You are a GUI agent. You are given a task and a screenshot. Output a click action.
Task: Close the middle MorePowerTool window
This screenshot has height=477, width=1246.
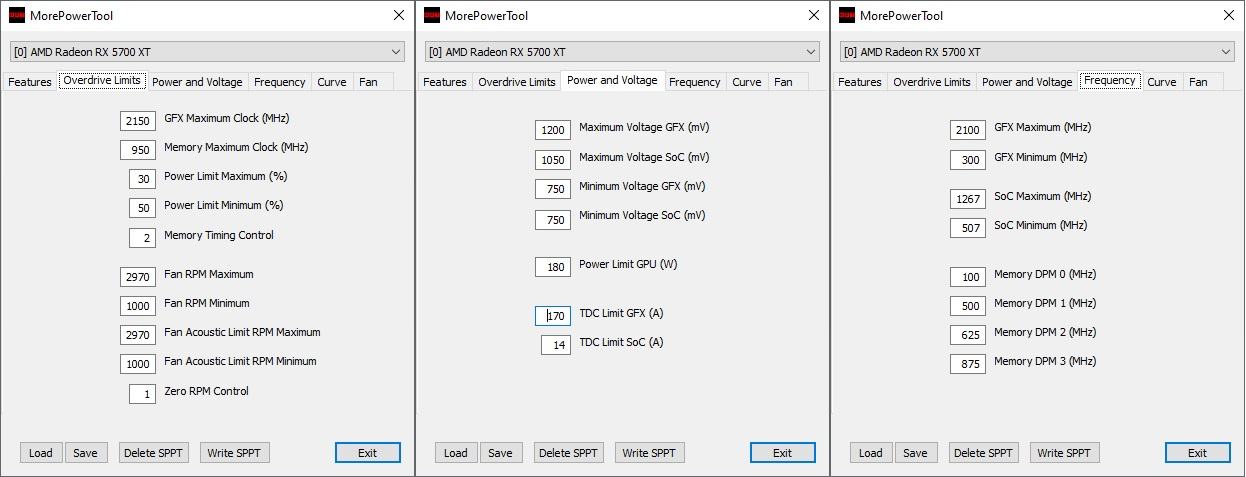(x=814, y=15)
